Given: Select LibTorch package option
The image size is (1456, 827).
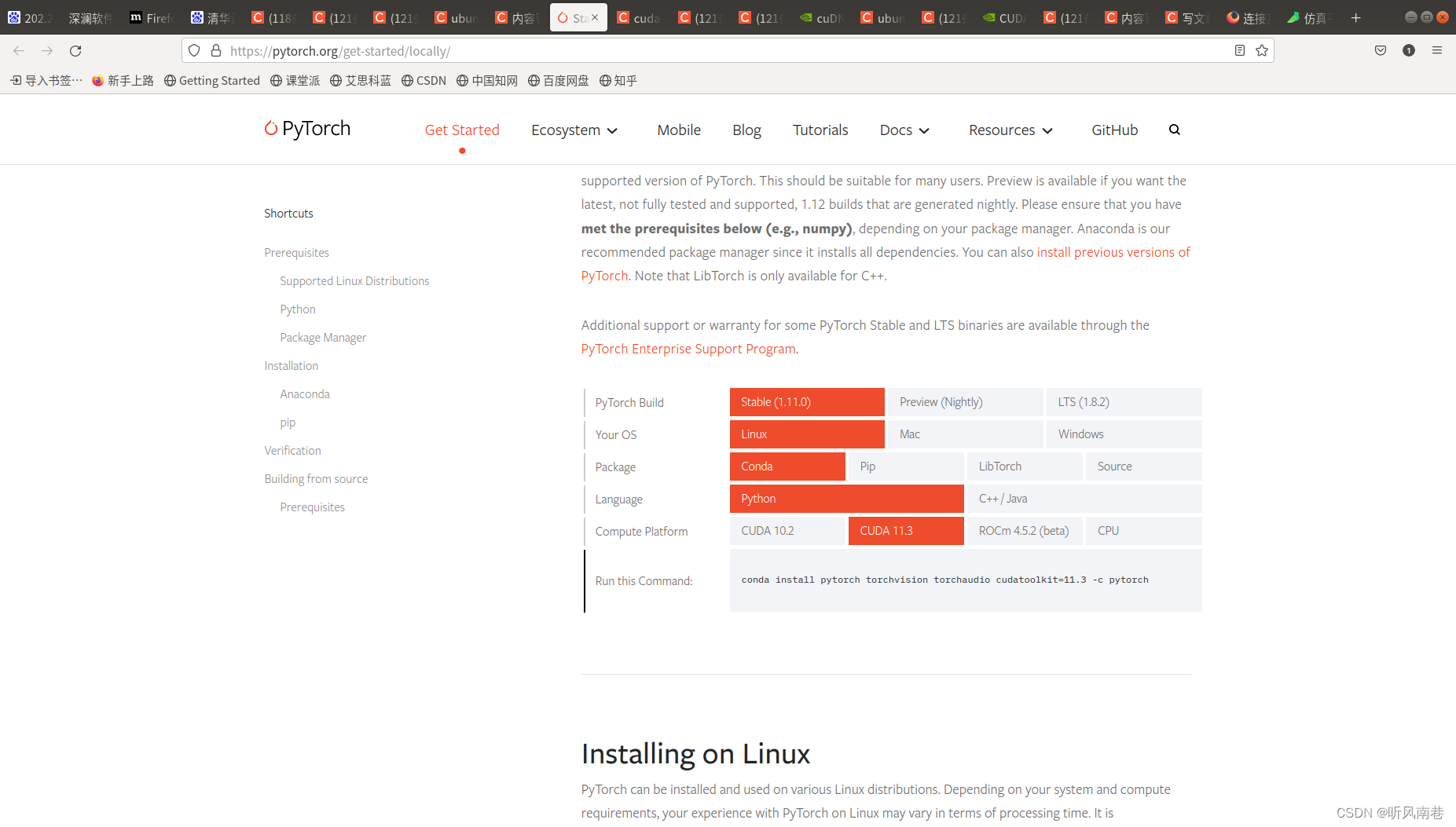Looking at the screenshot, I should pos(1025,467).
